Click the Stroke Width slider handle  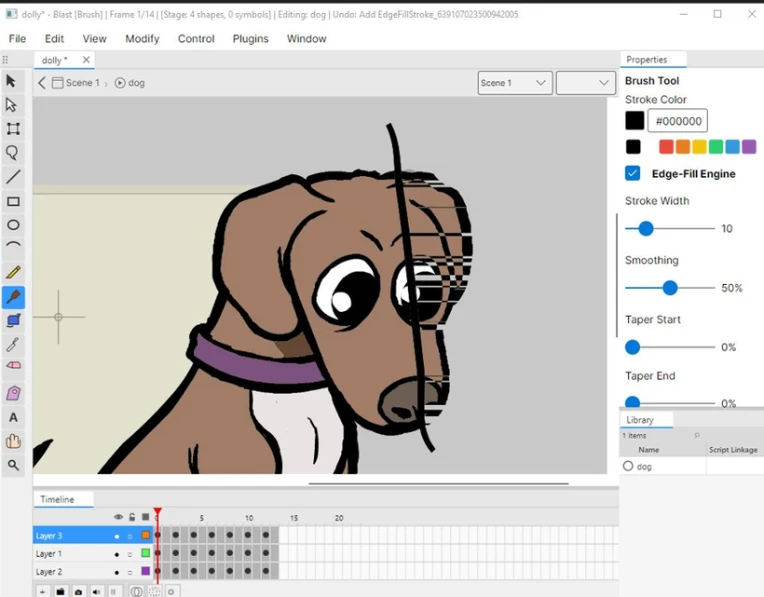point(646,229)
